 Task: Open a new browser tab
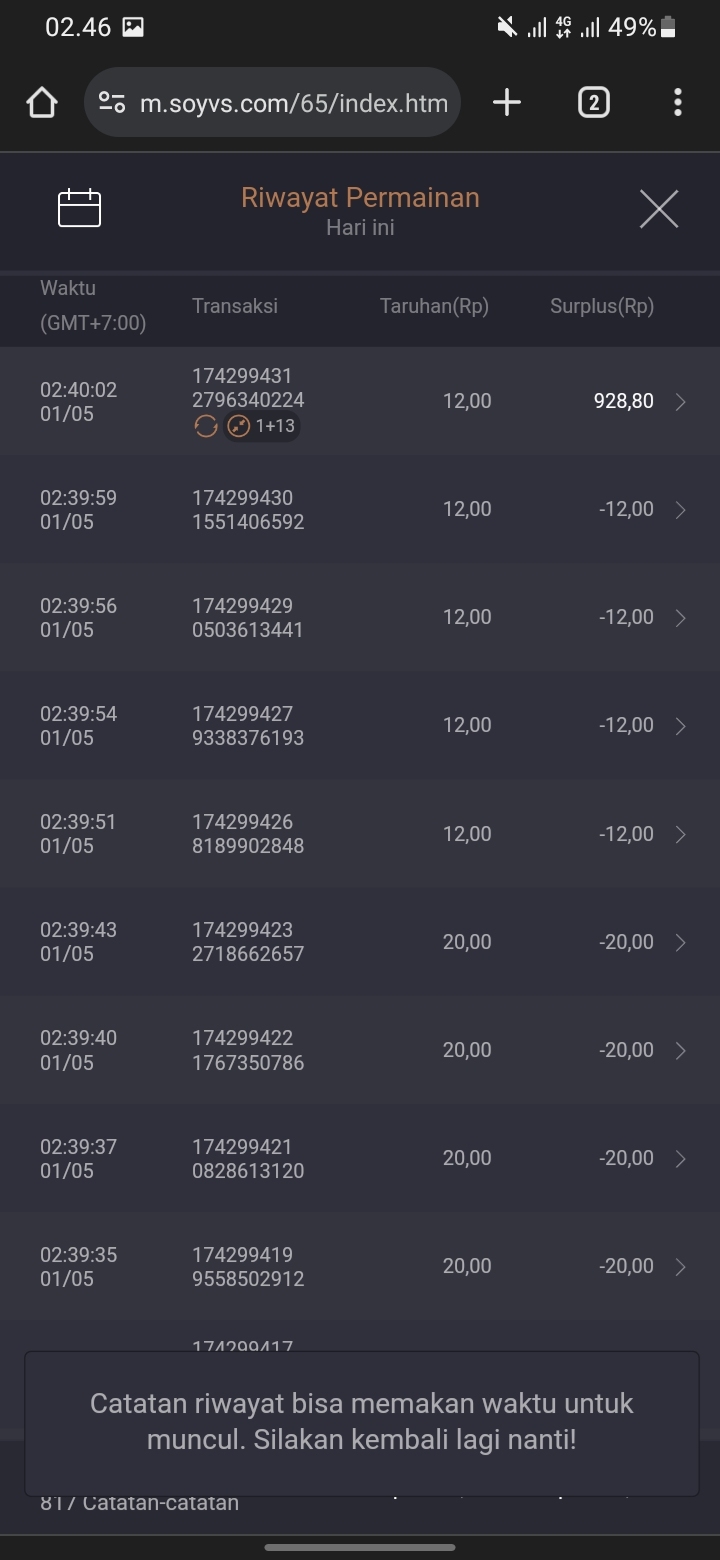pos(507,102)
